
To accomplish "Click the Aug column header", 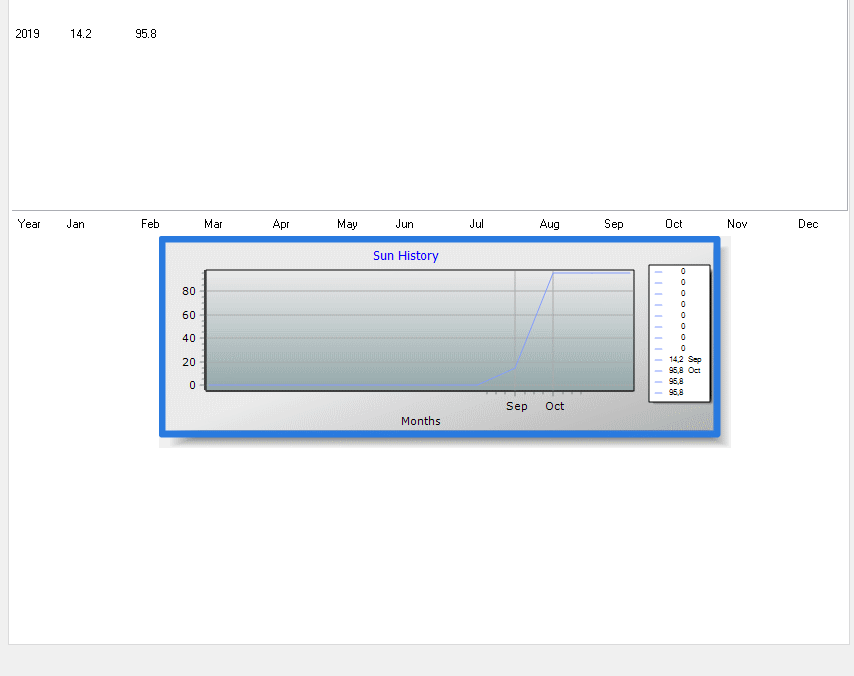I will 549,224.
